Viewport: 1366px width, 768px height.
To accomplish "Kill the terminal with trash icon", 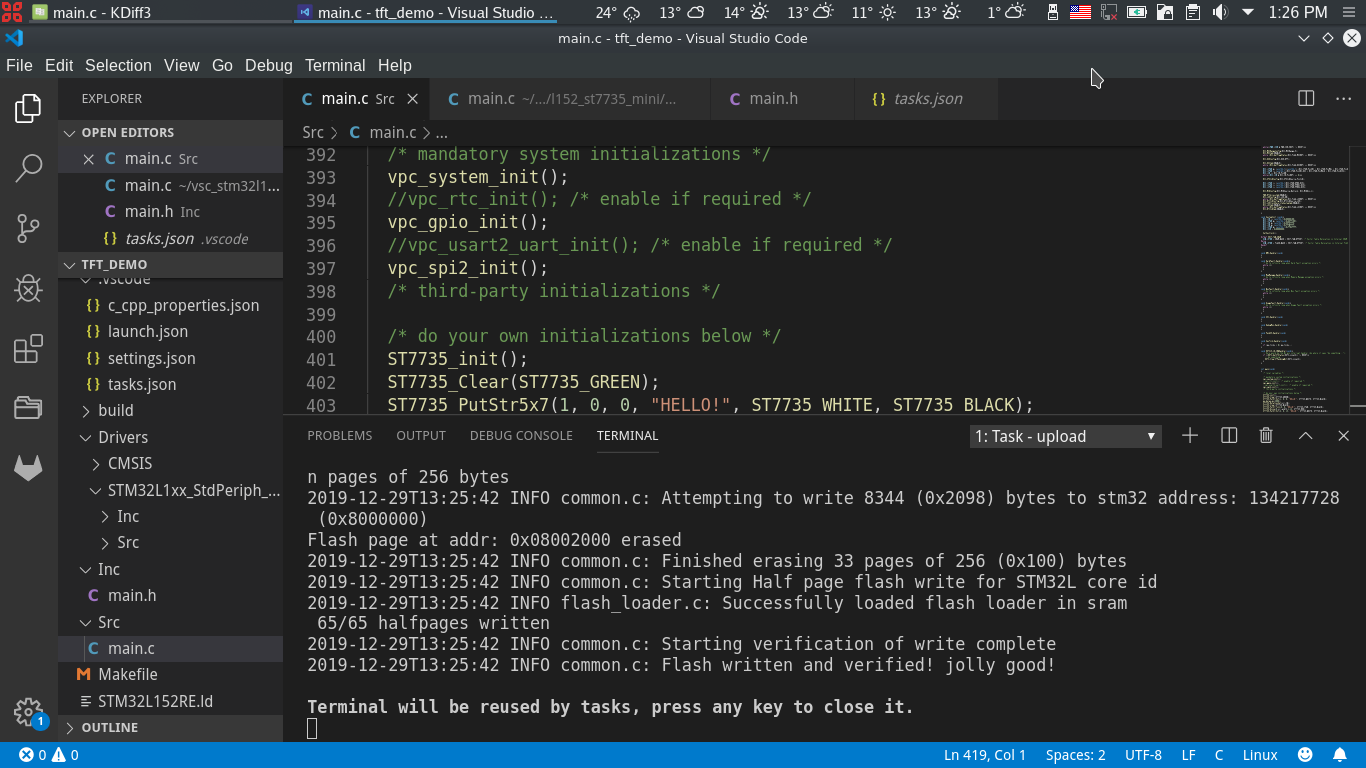I will click(x=1266, y=436).
